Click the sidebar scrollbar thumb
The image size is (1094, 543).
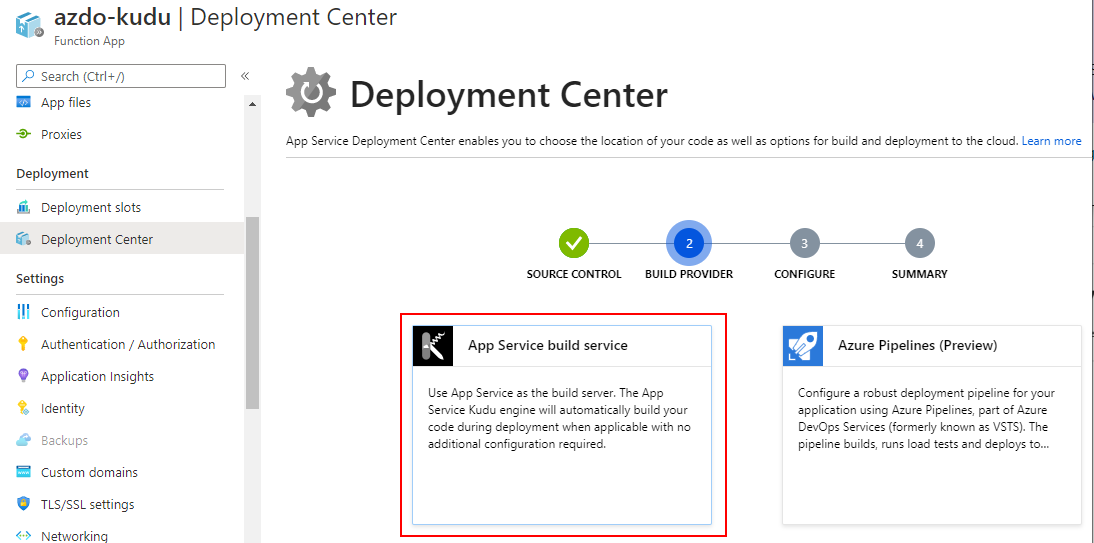tap(253, 313)
